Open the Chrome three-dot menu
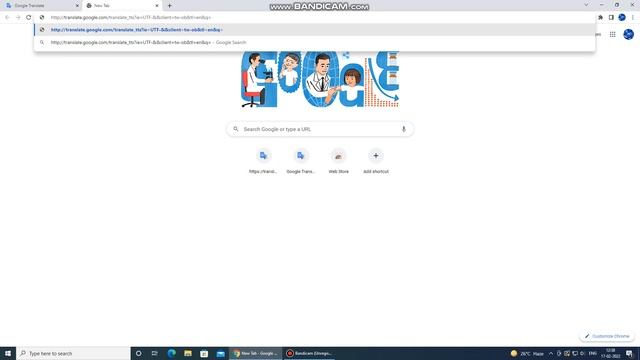This screenshot has width=640, height=360. click(633, 18)
